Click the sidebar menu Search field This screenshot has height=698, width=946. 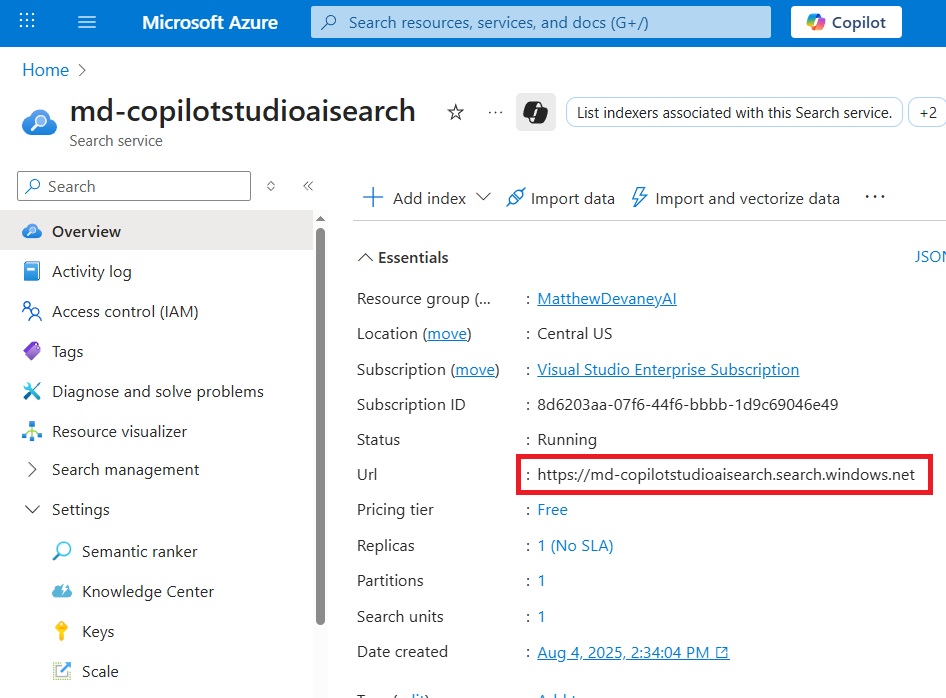point(134,186)
